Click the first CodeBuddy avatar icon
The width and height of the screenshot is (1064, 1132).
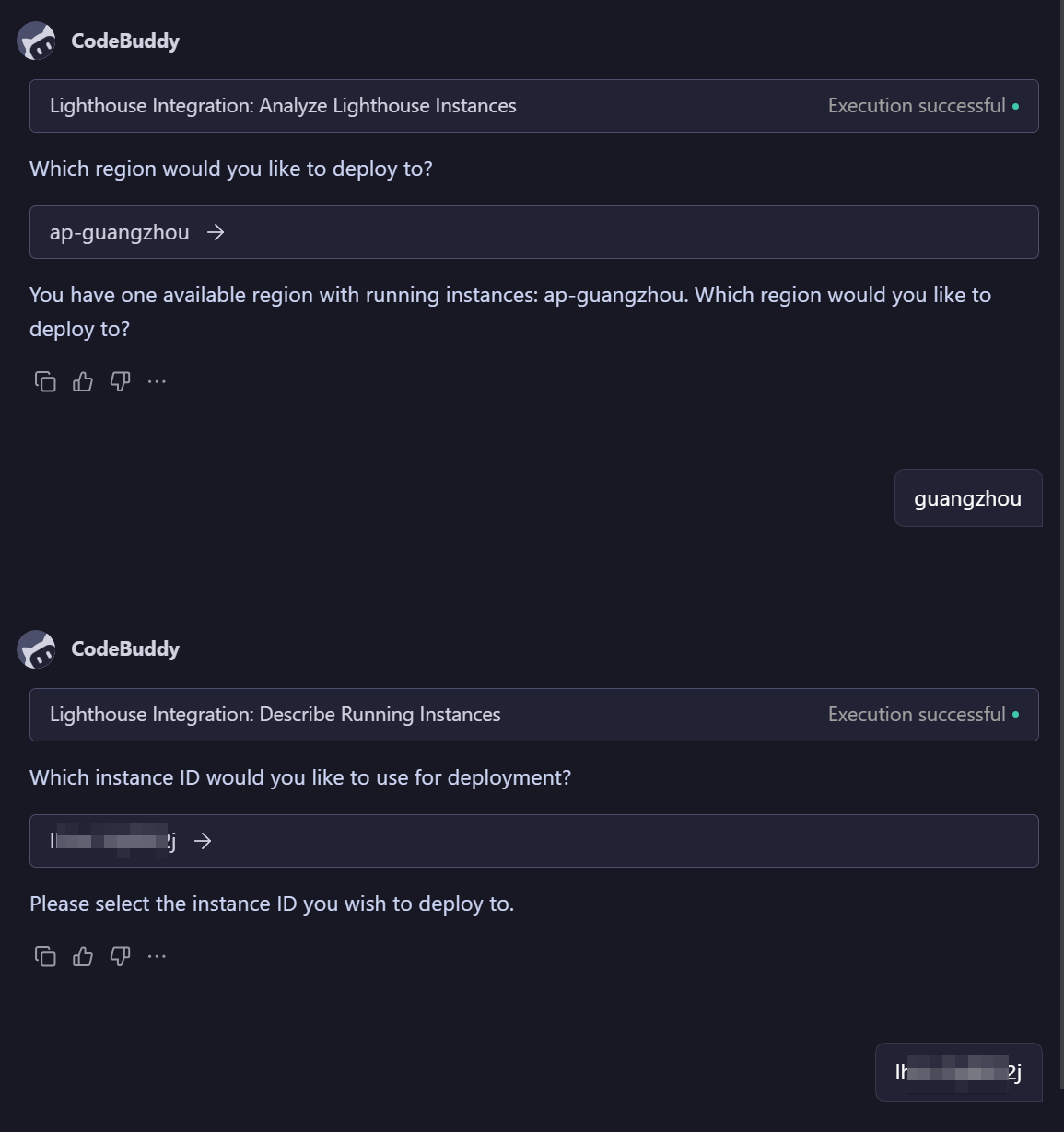(x=37, y=41)
